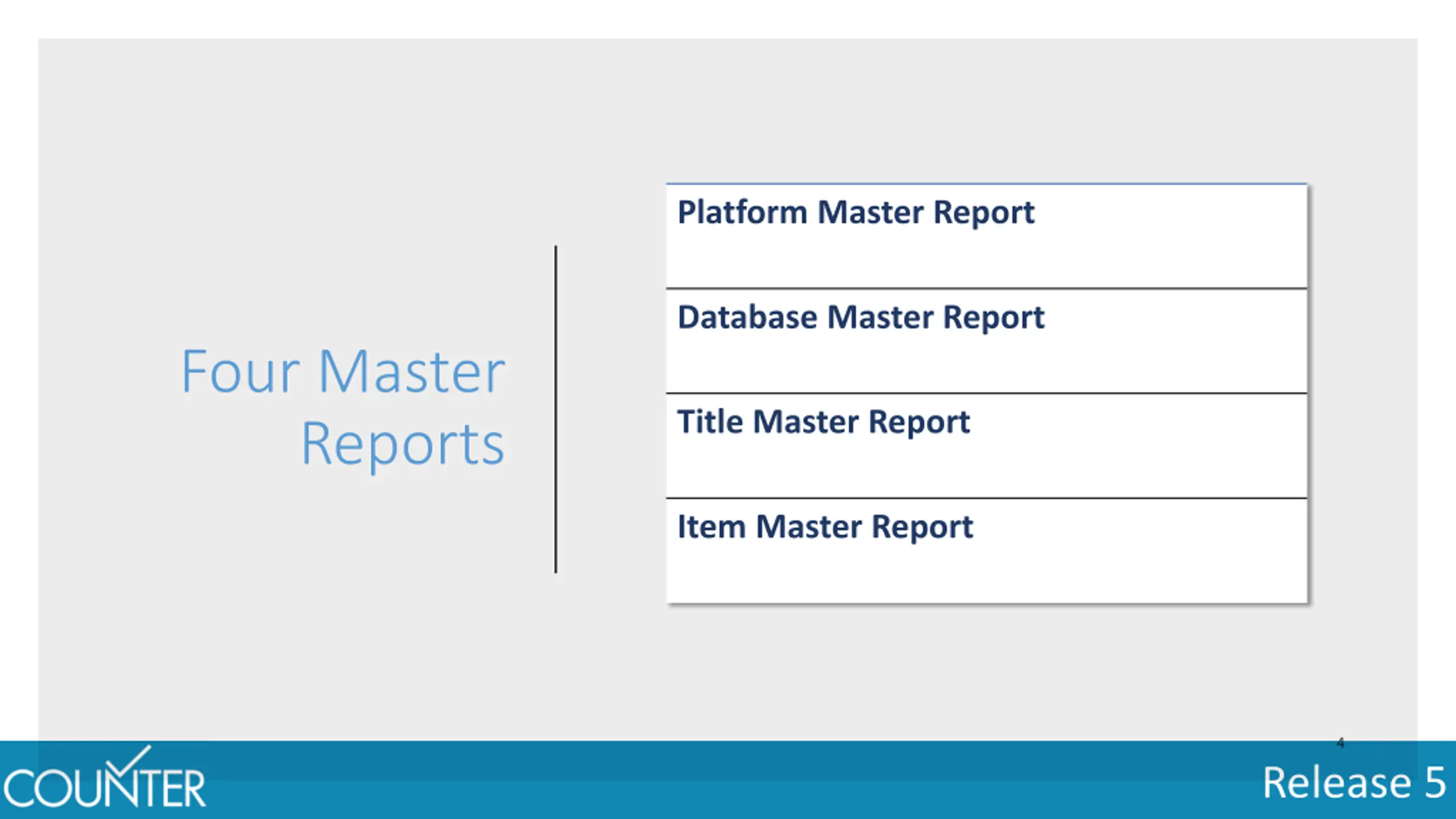The image size is (1456, 819).
Task: Select the 'Database Master Report' row
Action: click(987, 341)
